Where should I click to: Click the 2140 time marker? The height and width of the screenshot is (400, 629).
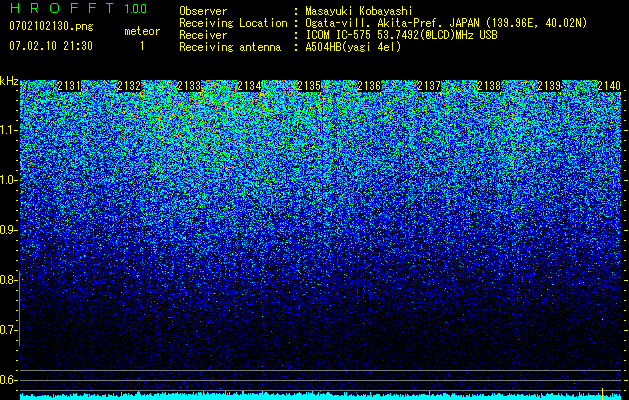coord(609,86)
